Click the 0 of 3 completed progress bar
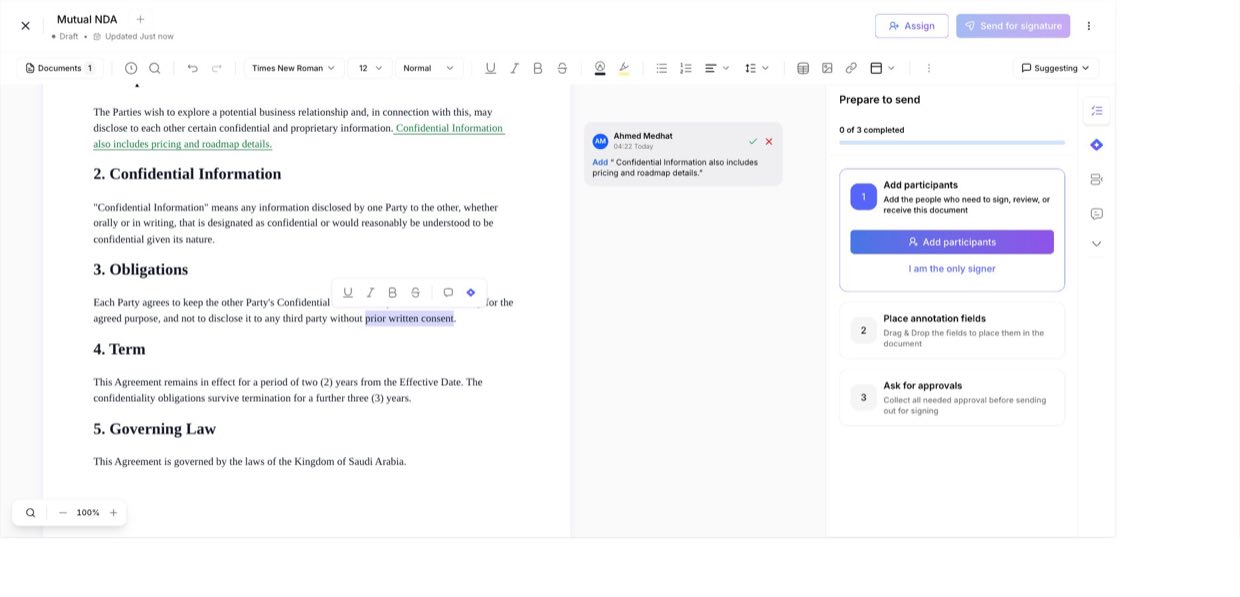Image resolution: width=1240 pixels, height=597 pixels. [952, 142]
